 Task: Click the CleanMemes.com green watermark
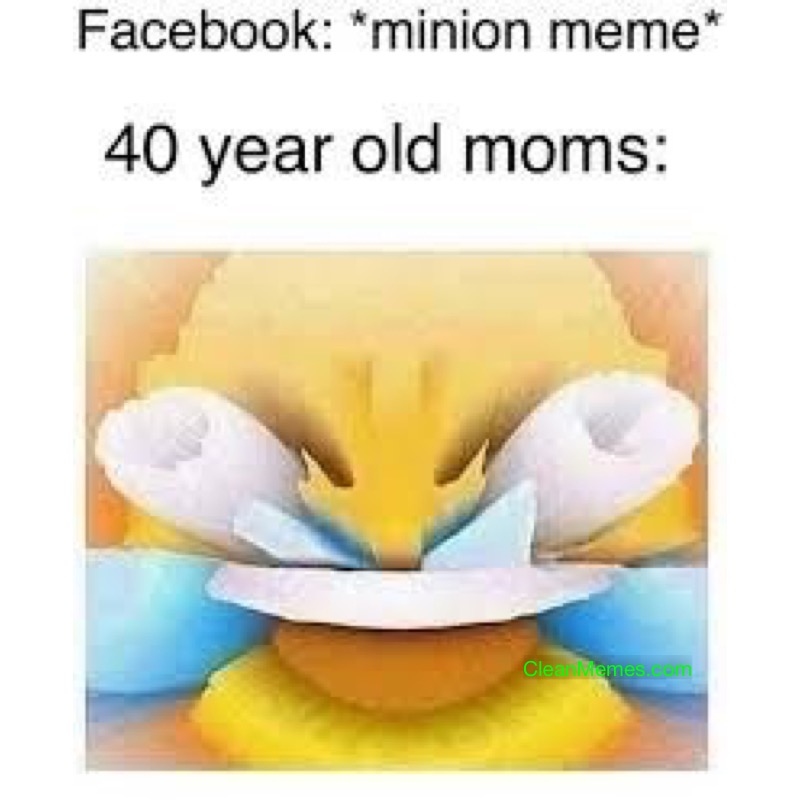coord(607,668)
